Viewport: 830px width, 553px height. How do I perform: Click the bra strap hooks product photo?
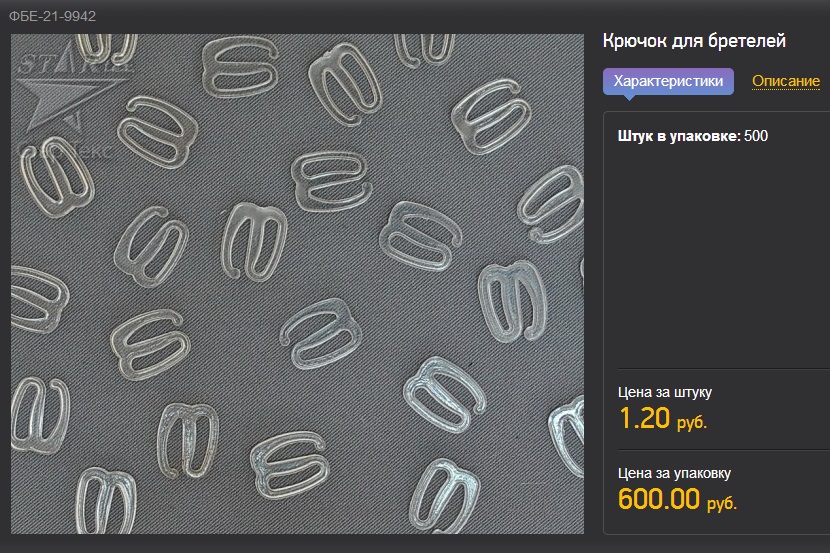pyautogui.click(x=300, y=300)
